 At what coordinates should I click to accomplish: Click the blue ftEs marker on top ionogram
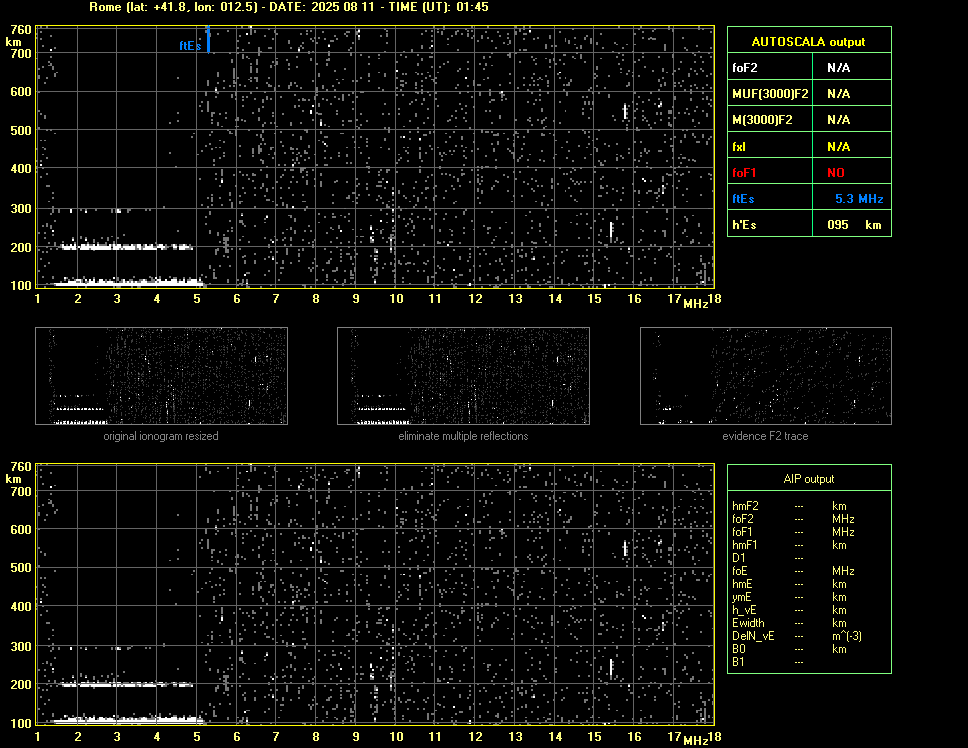click(208, 39)
